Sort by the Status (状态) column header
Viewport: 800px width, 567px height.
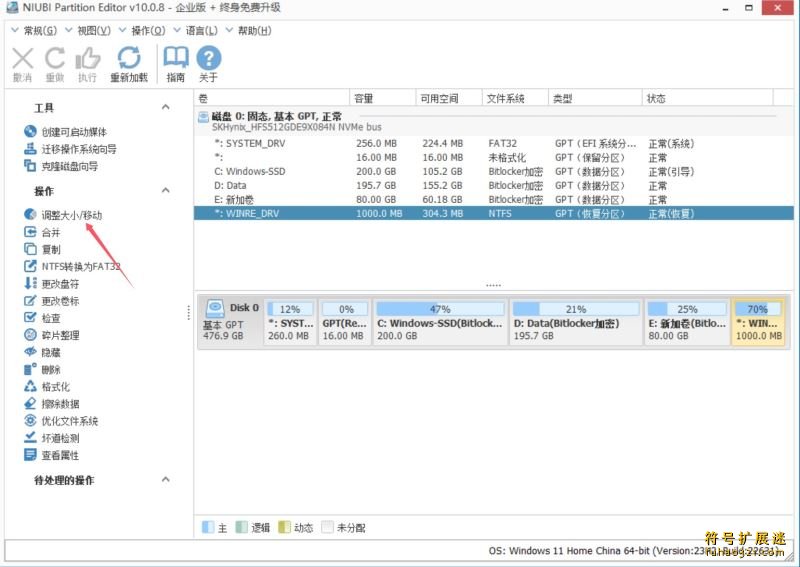(x=708, y=98)
